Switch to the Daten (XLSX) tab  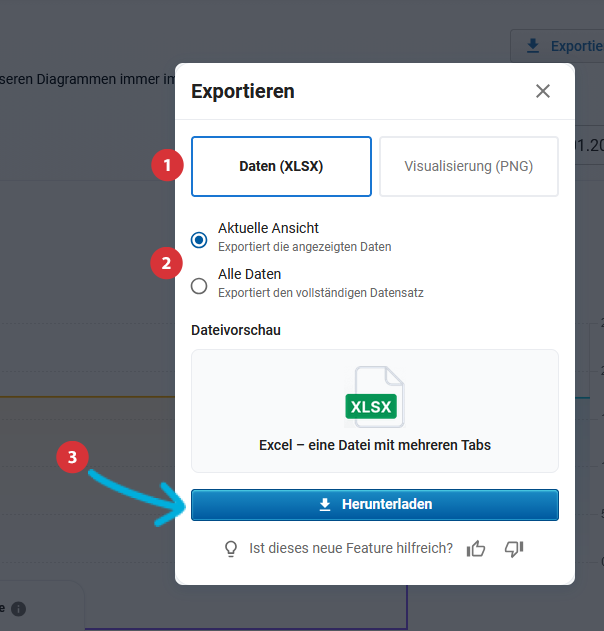coord(281,166)
